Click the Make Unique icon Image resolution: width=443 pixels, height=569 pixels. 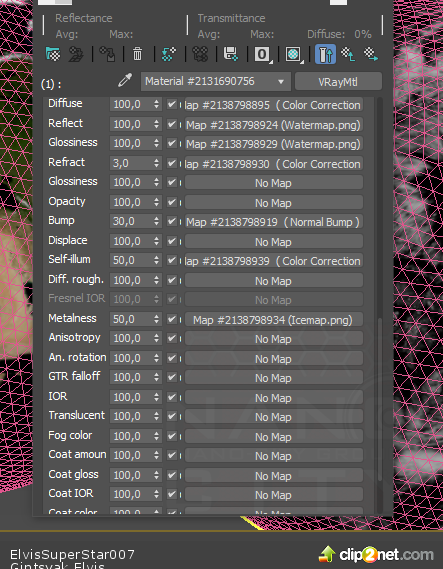pyautogui.click(x=200, y=54)
